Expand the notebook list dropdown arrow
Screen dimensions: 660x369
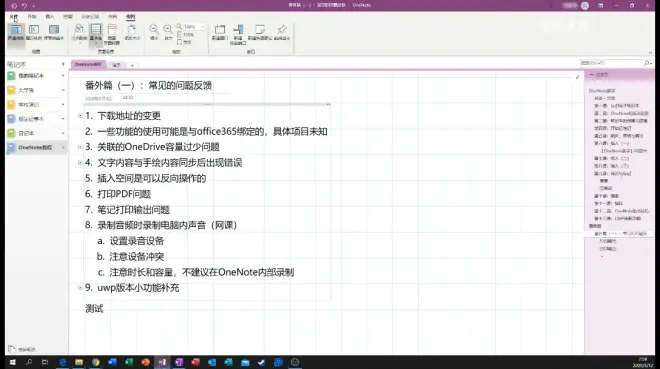click(x=63, y=64)
